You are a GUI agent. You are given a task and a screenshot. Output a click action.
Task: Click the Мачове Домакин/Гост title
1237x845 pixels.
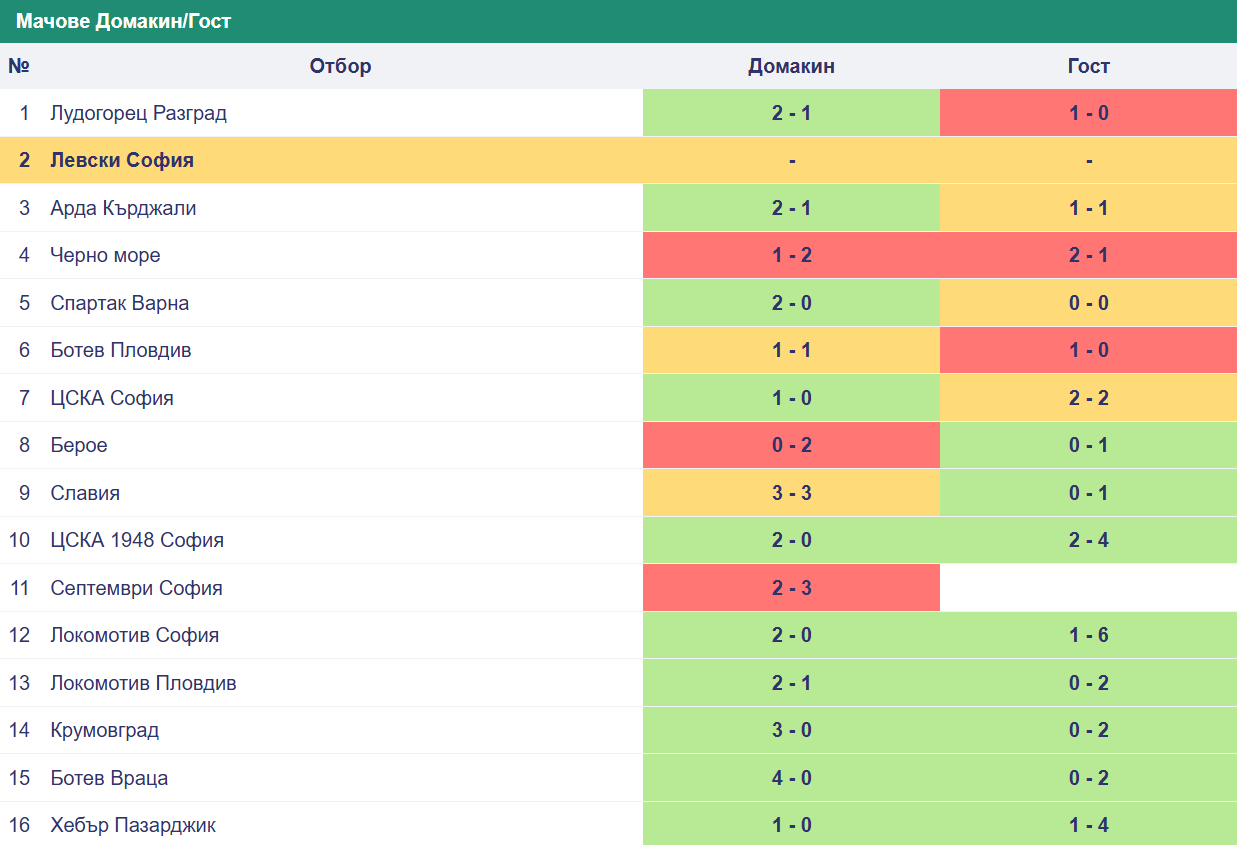pos(123,21)
